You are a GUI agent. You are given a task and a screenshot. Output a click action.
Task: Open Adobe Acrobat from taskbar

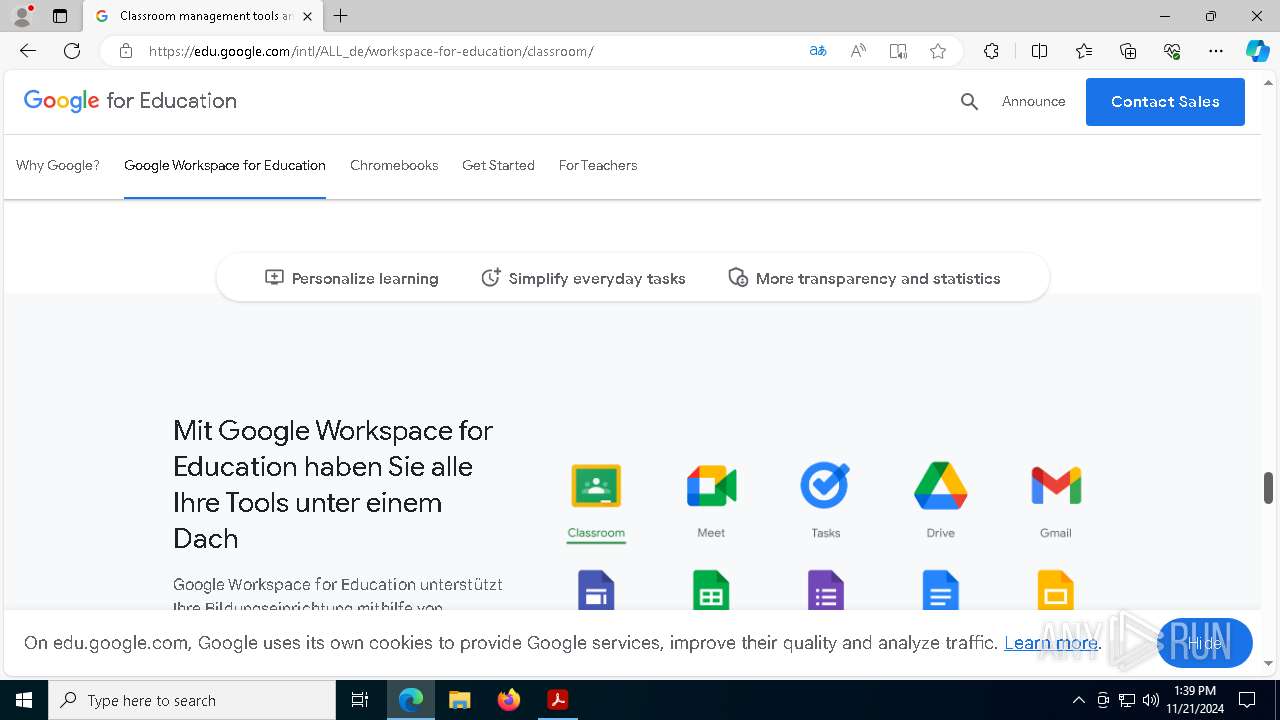point(557,700)
